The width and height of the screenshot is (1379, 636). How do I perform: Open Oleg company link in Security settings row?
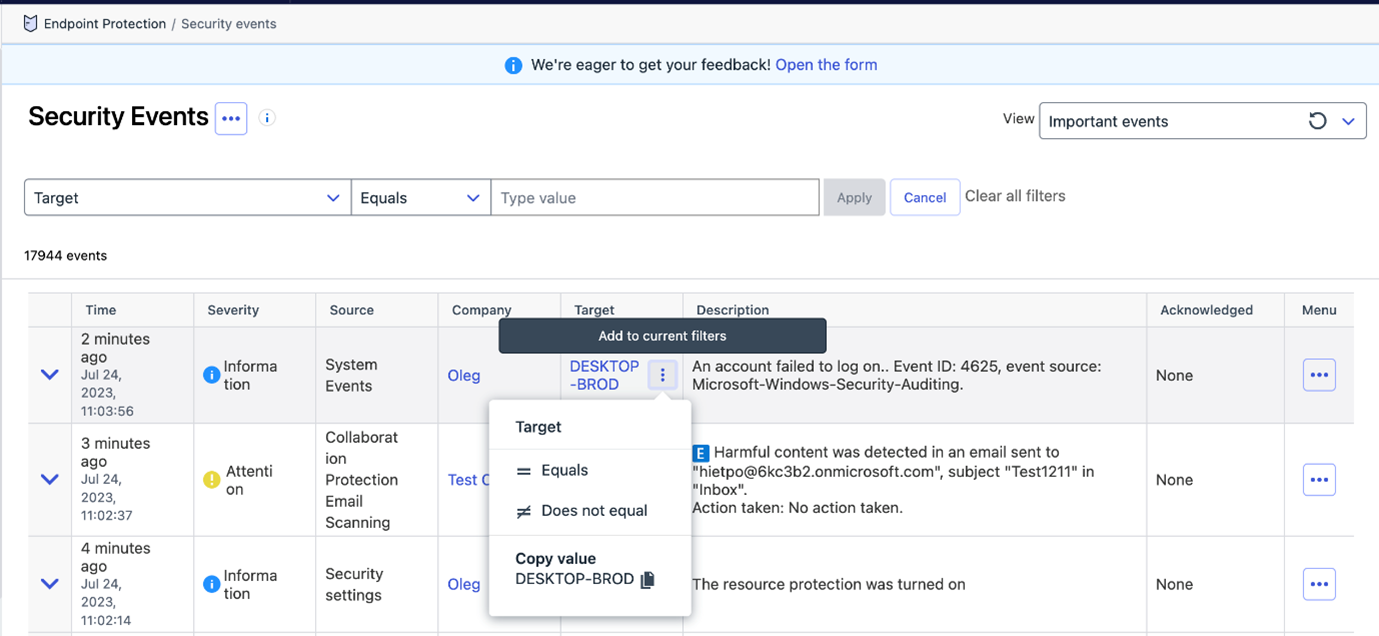(464, 584)
